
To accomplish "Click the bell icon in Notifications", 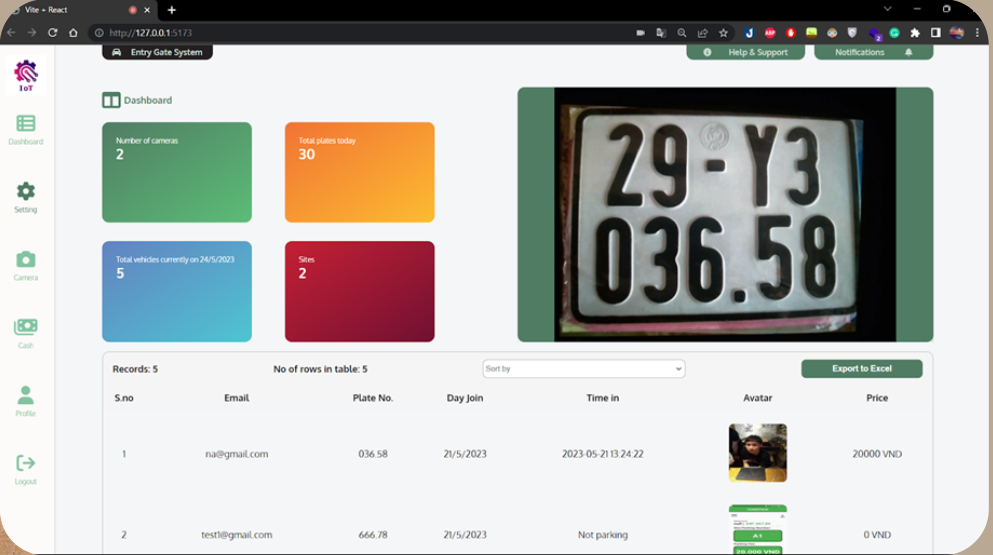I will pos(909,52).
